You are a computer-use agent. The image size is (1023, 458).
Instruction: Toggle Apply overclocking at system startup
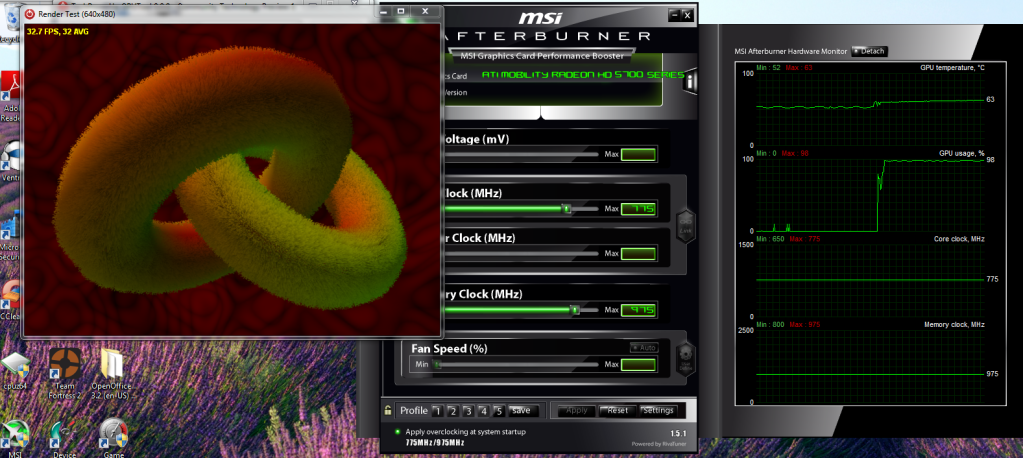[x=397, y=432]
